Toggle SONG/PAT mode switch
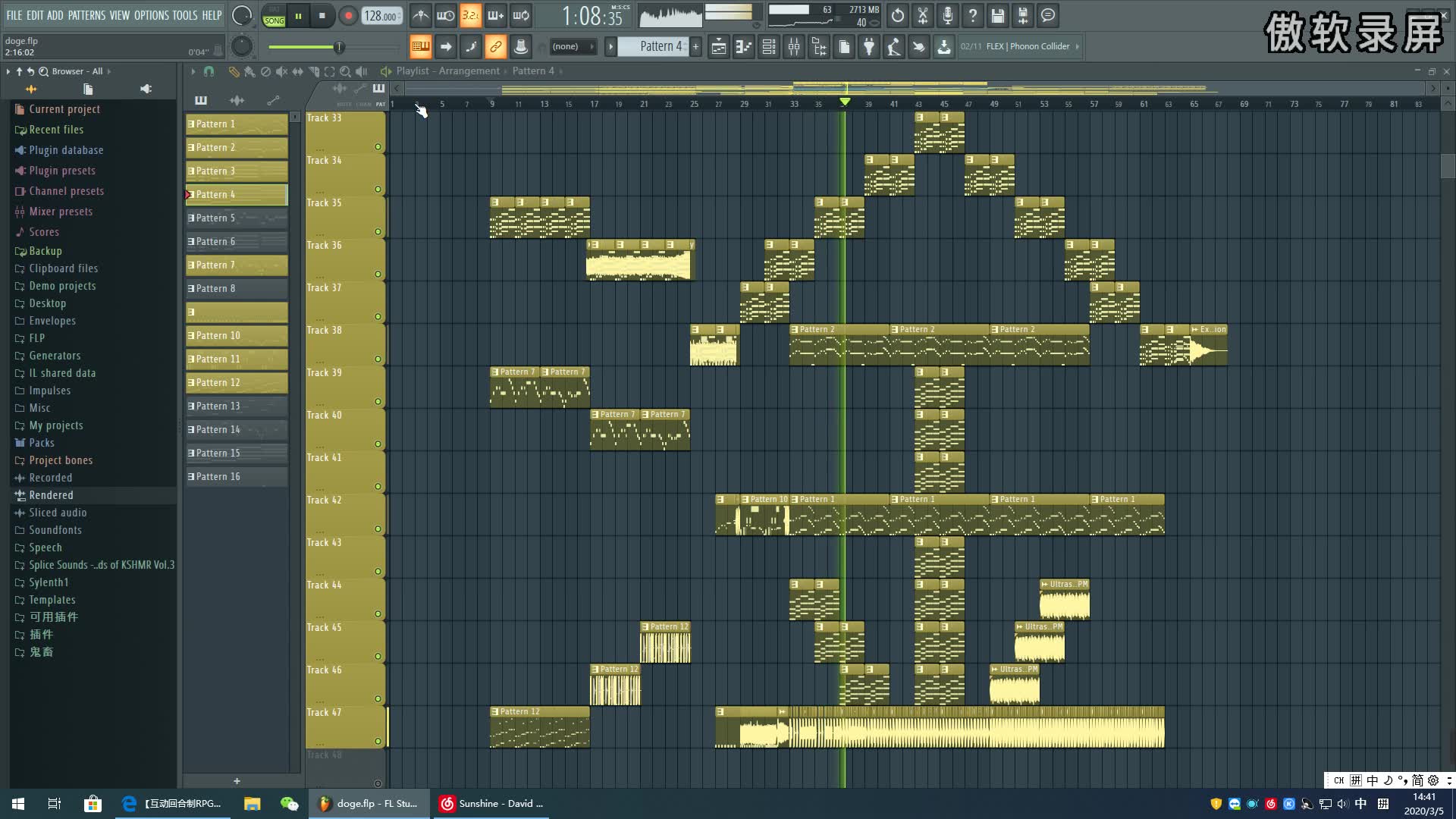Viewport: 1456px width, 819px height. tap(274, 16)
